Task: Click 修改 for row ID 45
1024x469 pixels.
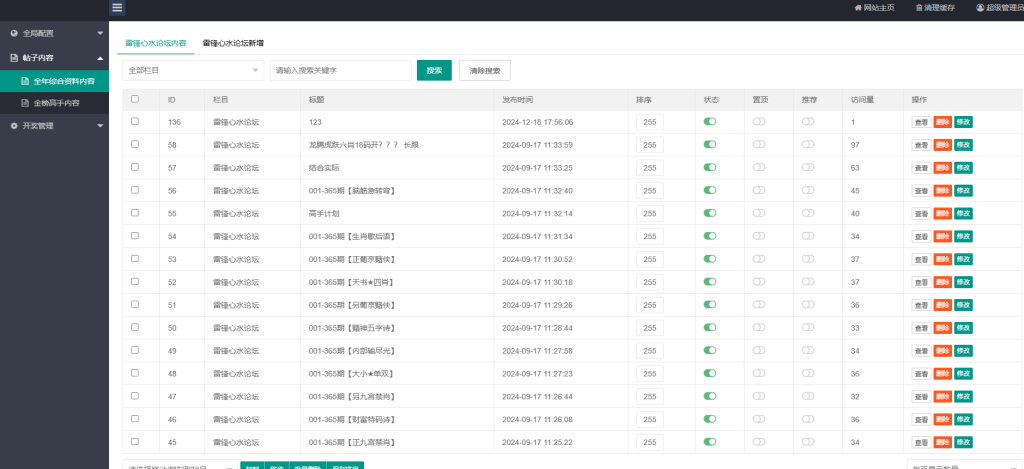Action: 963,442
